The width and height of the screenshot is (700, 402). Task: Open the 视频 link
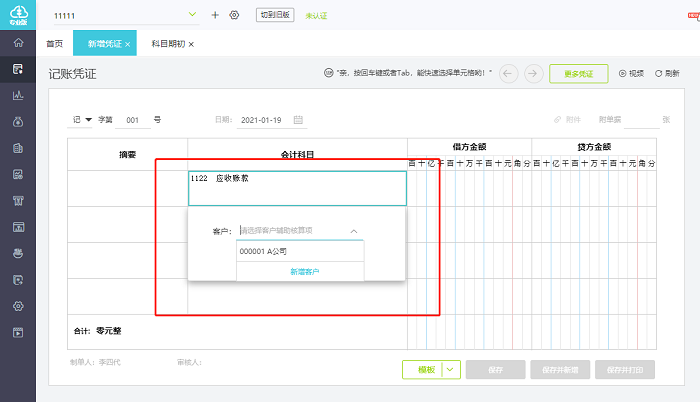631,74
